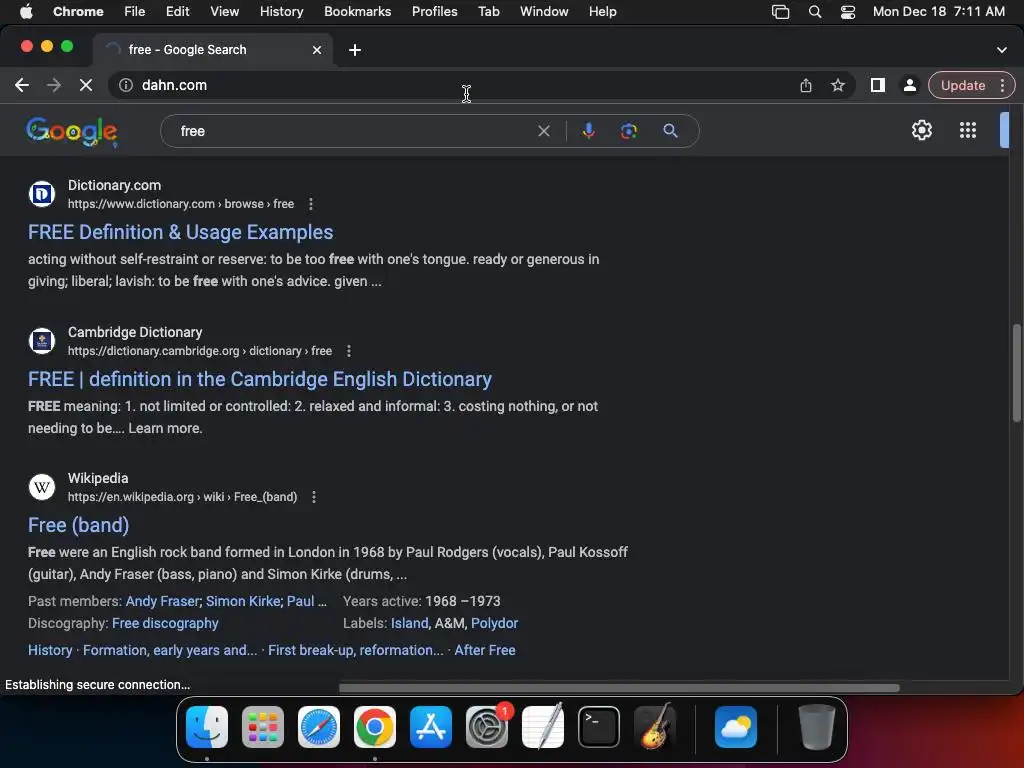Open the Chrome File menu
The image size is (1024, 768).
click(135, 11)
